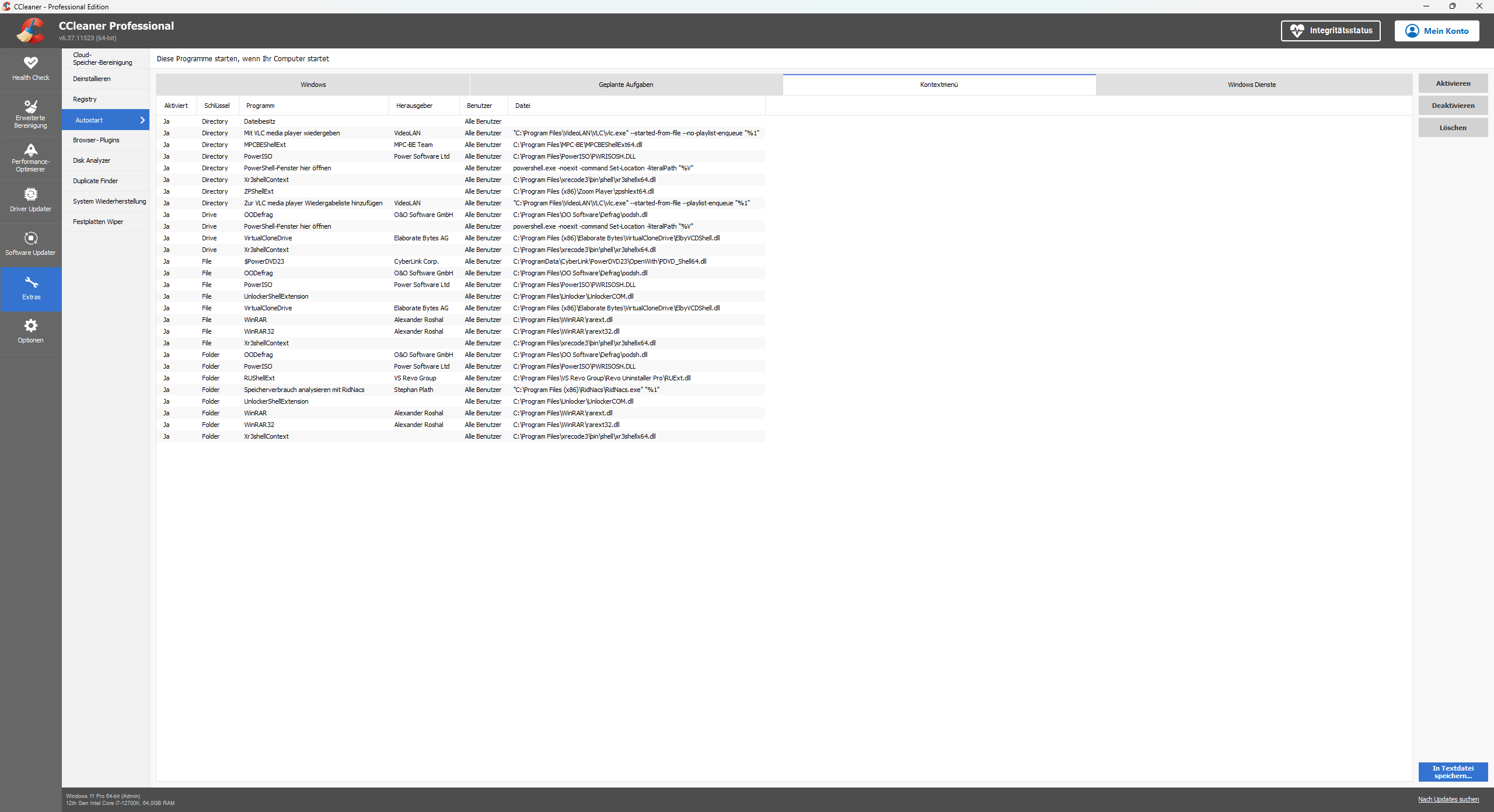Open the Software Updater

click(x=30, y=244)
